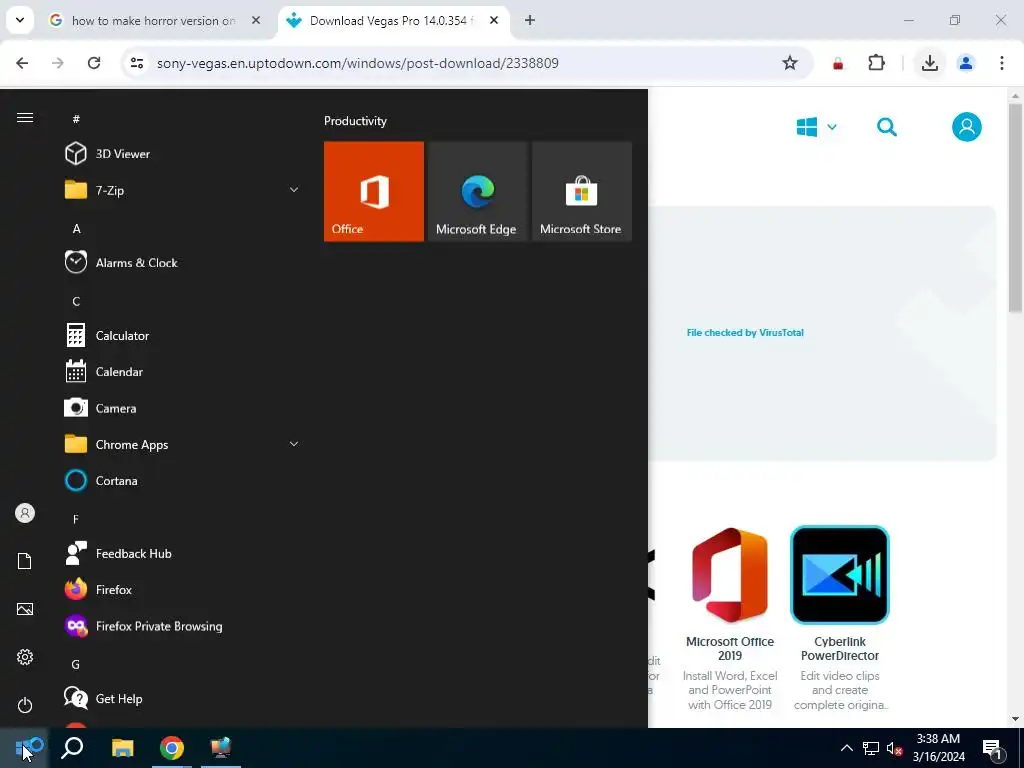Go back to the previous page

click(x=22, y=63)
